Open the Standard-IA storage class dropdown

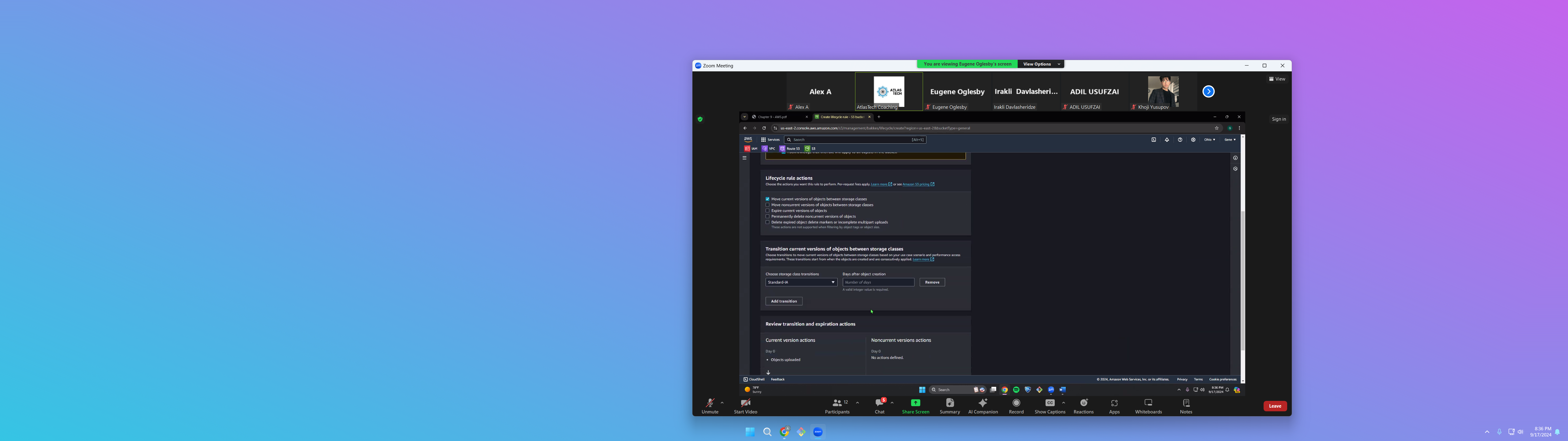pyautogui.click(x=801, y=282)
